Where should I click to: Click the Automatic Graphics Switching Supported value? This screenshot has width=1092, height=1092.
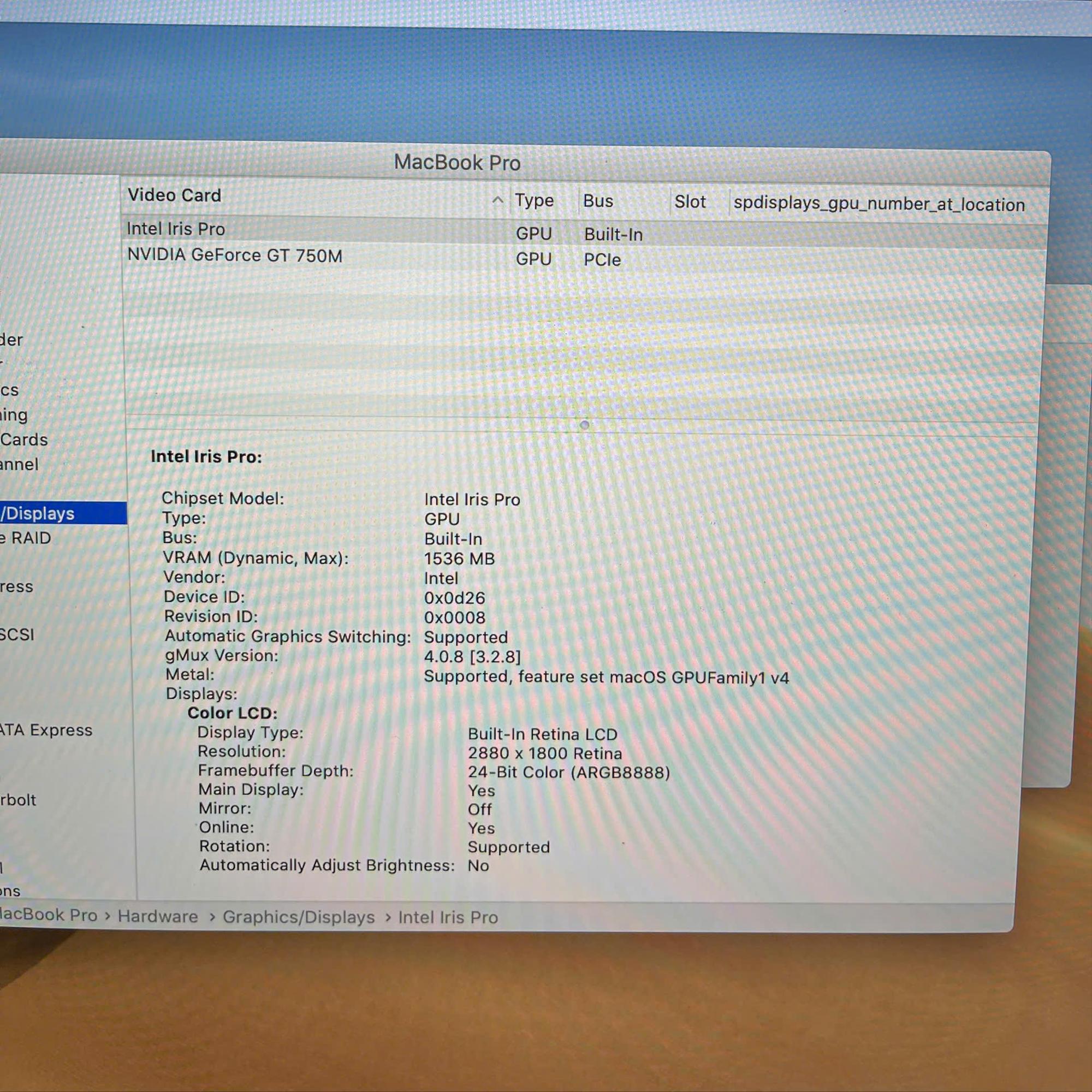466,637
